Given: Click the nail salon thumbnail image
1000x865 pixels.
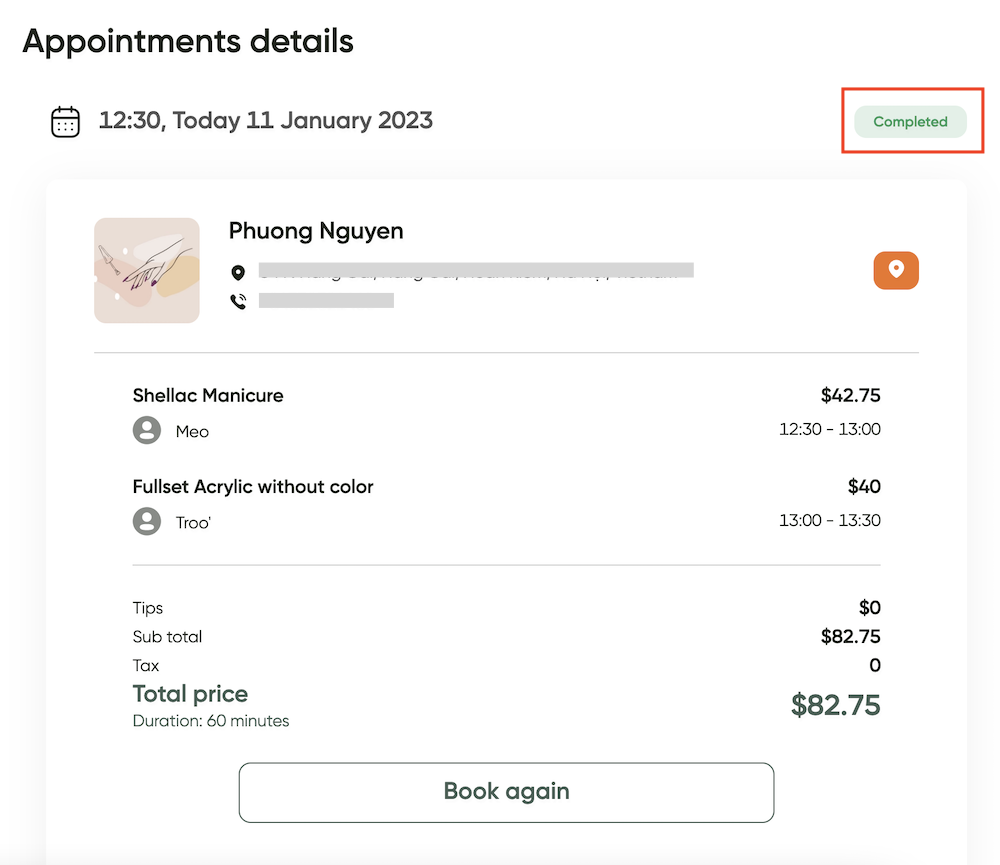Looking at the screenshot, I should click(x=147, y=270).
